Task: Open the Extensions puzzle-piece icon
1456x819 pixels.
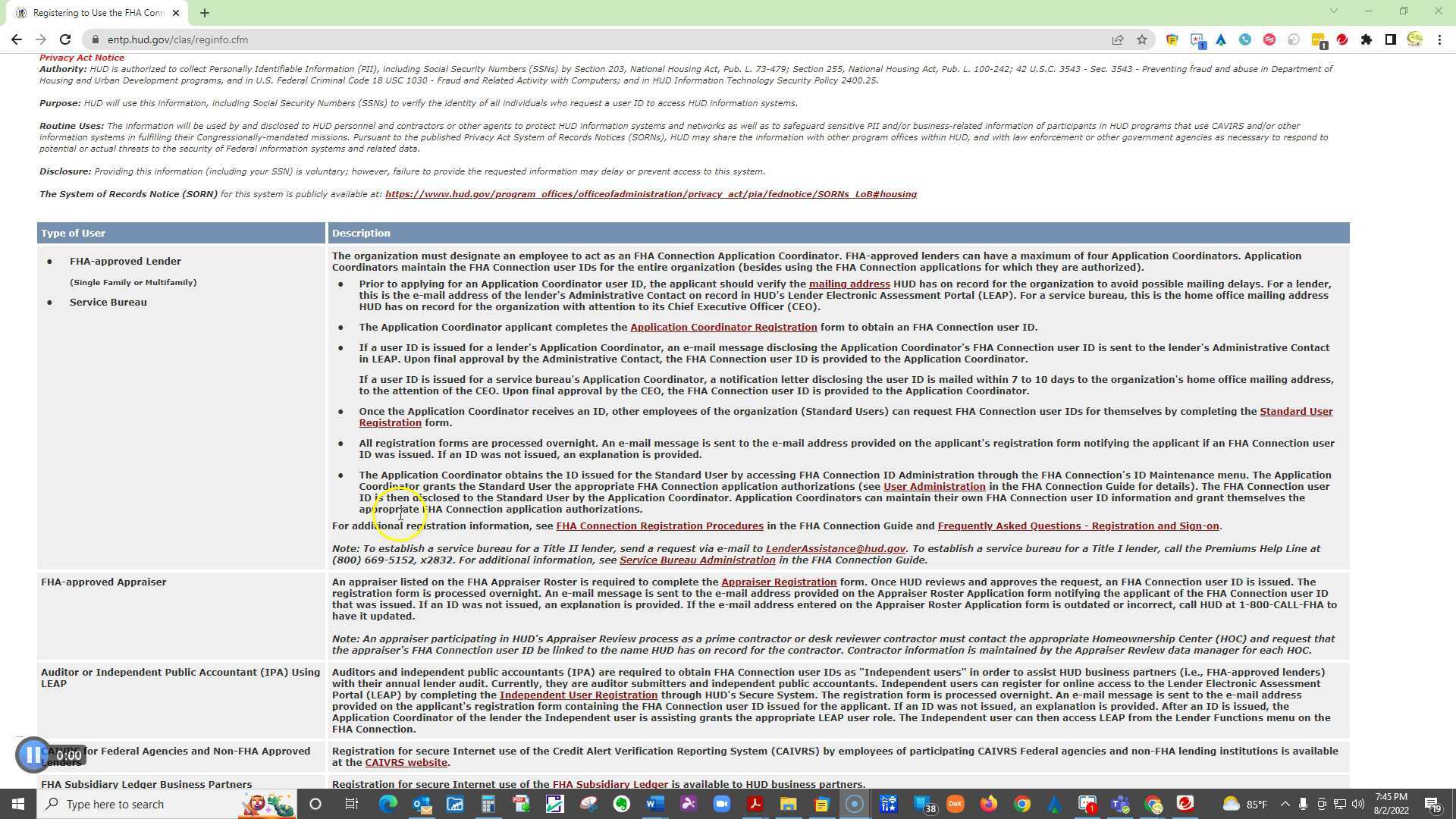Action: pyautogui.click(x=1367, y=39)
